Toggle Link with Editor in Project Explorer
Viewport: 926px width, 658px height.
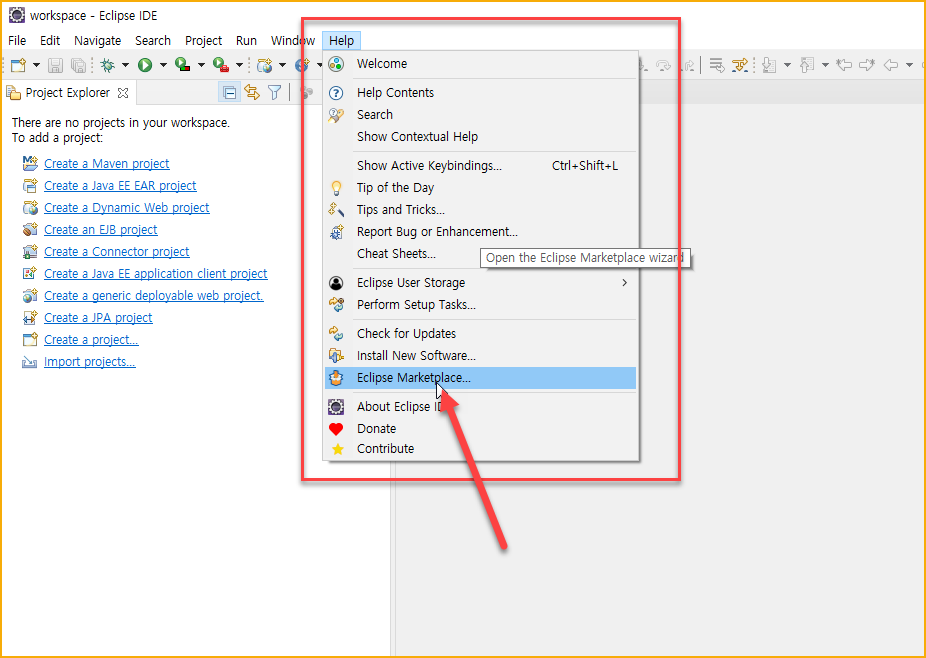click(x=252, y=93)
